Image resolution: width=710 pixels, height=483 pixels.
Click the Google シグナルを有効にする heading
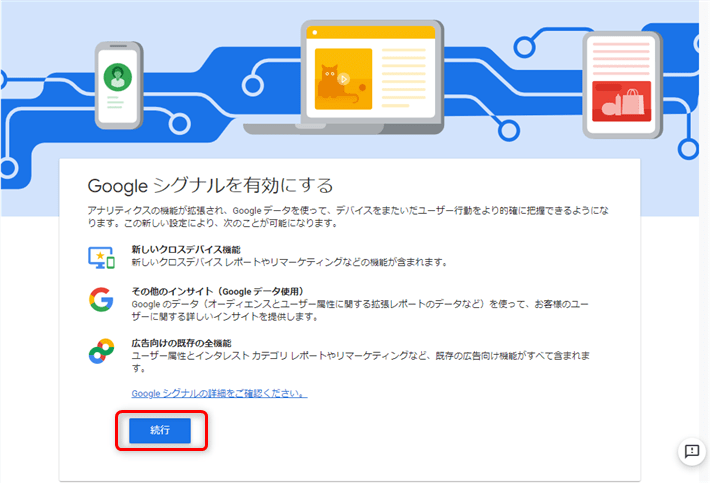[x=210, y=186]
